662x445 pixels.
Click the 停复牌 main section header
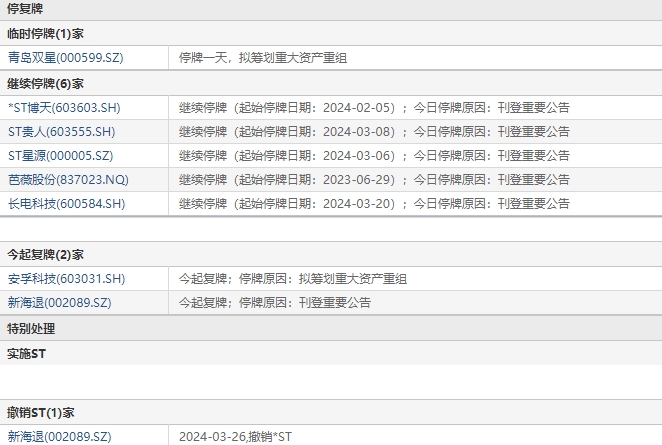coord(25,8)
